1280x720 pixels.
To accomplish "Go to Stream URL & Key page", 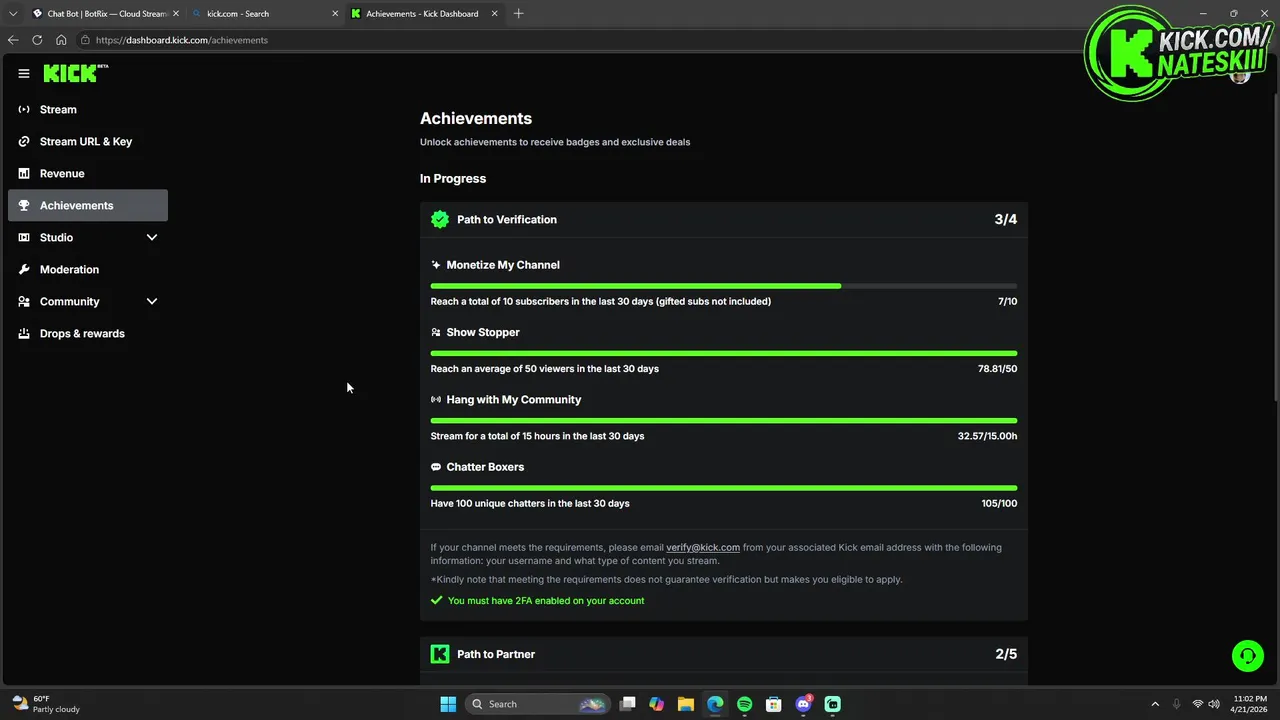I will [86, 141].
